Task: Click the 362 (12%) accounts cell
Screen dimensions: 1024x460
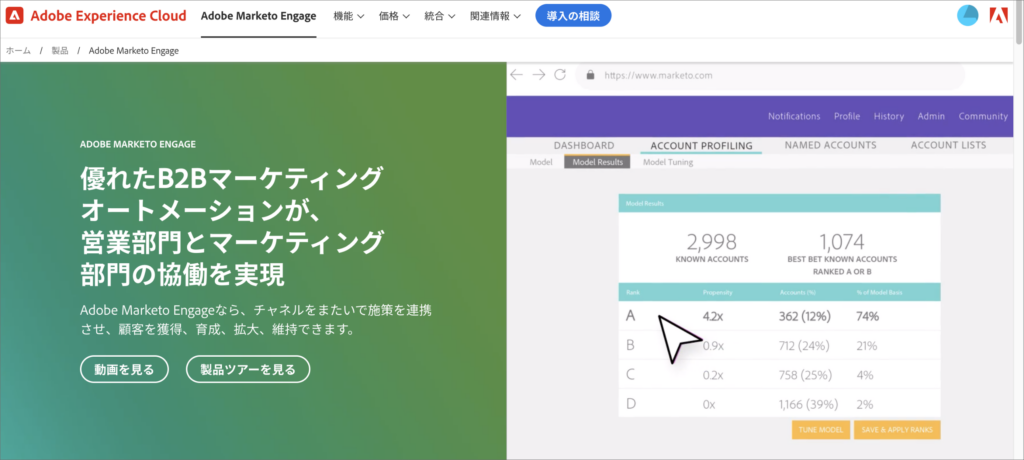Action: pos(805,317)
